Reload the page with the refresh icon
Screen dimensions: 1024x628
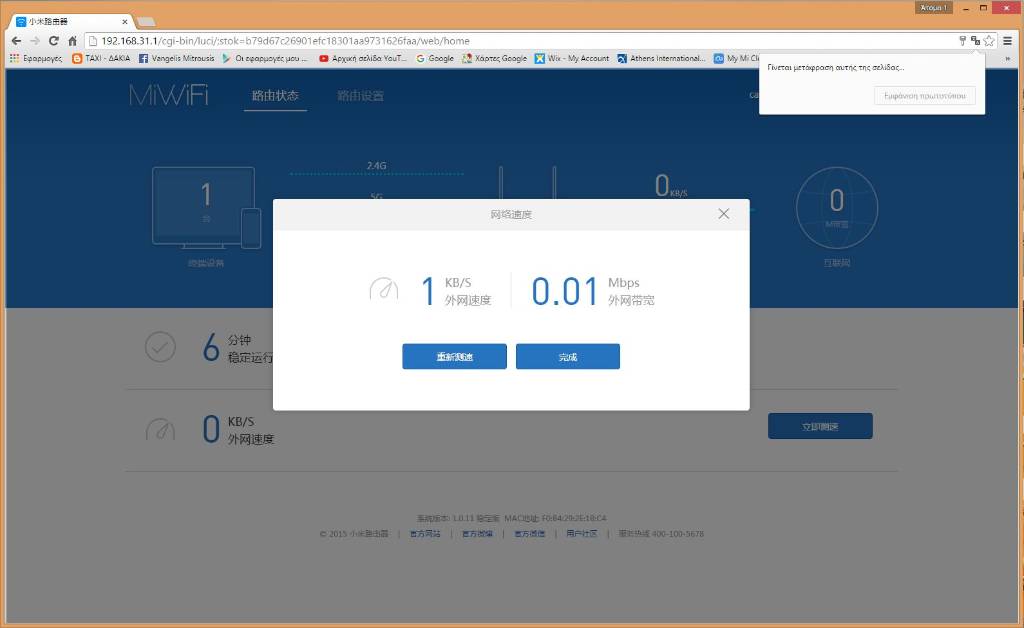(x=54, y=41)
